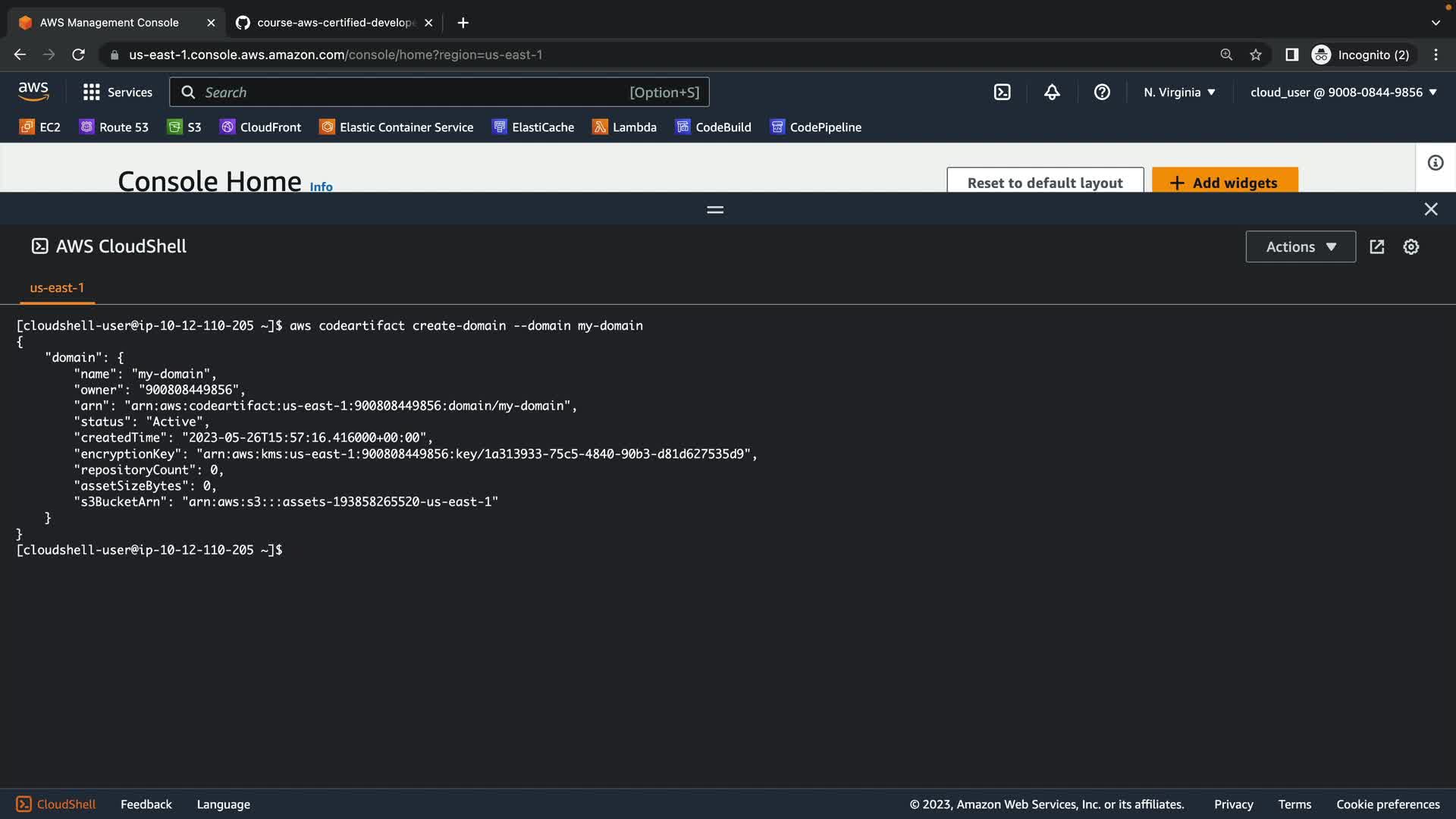The height and width of the screenshot is (819, 1456).
Task: Click the help question mark icon
Action: [x=1102, y=93]
